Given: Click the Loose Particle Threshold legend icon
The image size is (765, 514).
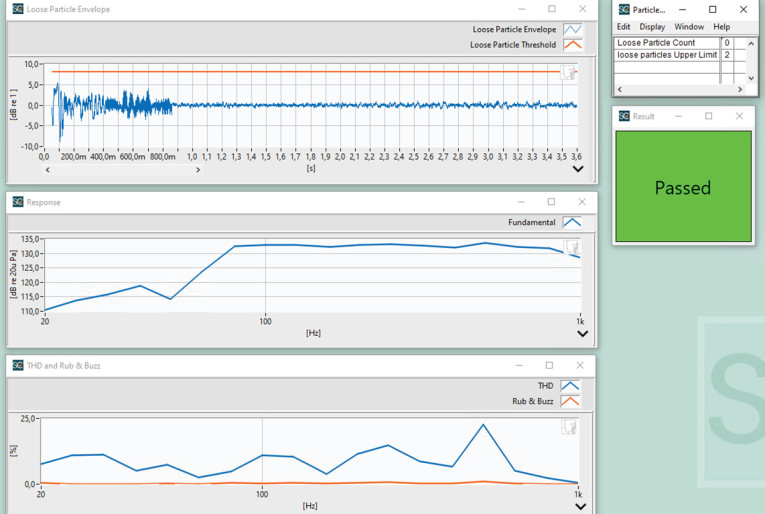Looking at the screenshot, I should point(572,45).
